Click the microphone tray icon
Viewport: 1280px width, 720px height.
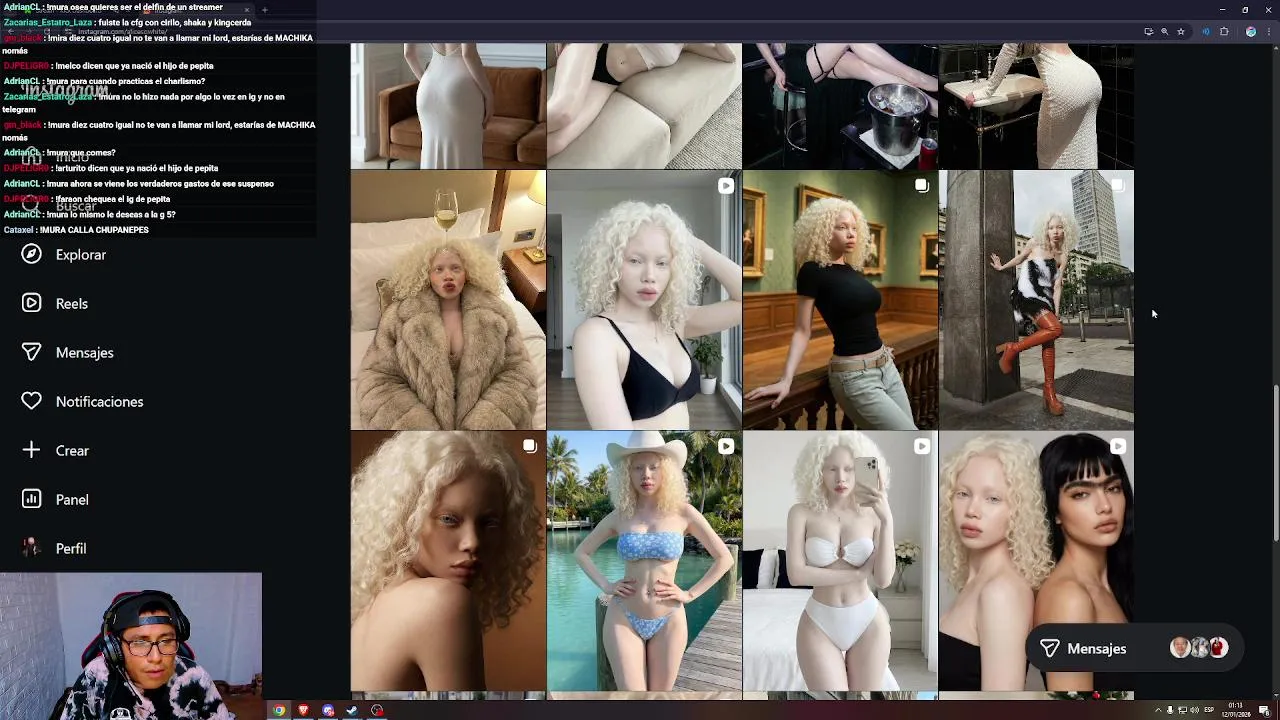[1170, 711]
